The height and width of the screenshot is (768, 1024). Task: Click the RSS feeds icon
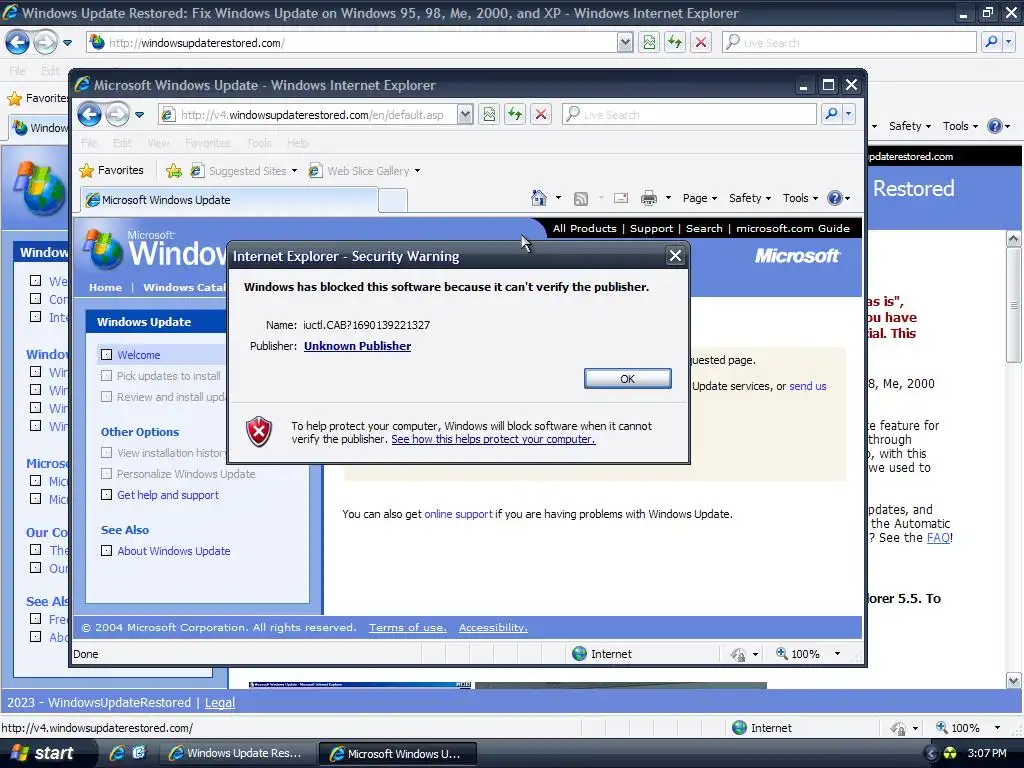click(581, 199)
